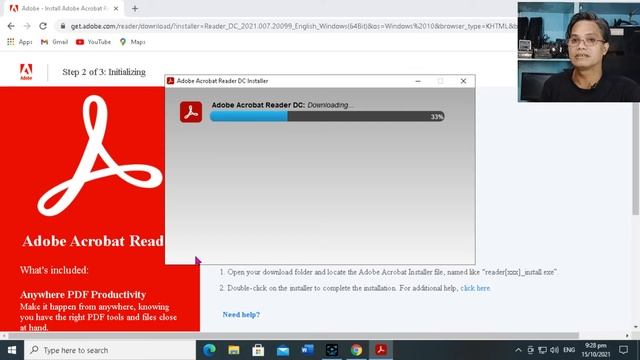Open YouTube bookmark

pyautogui.click(x=93, y=42)
